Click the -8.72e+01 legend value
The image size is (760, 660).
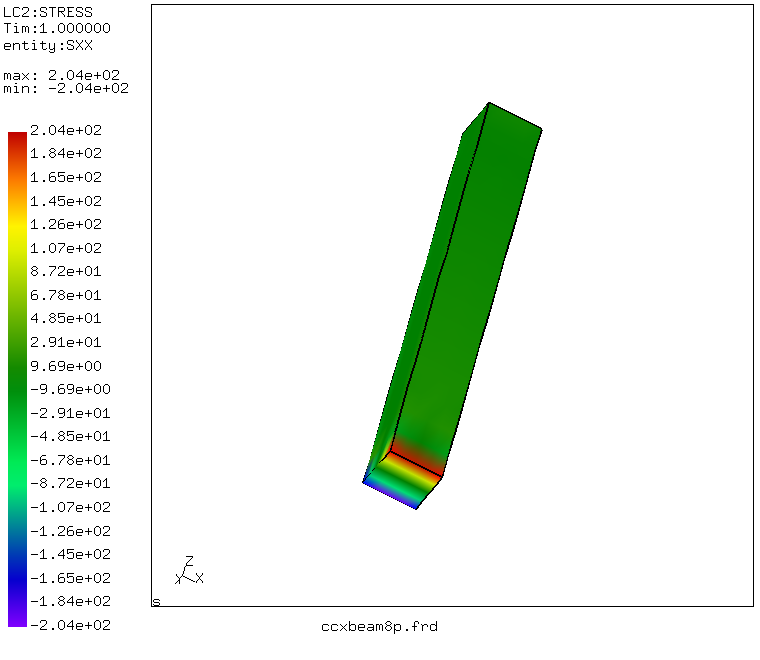pyautogui.click(x=70, y=483)
